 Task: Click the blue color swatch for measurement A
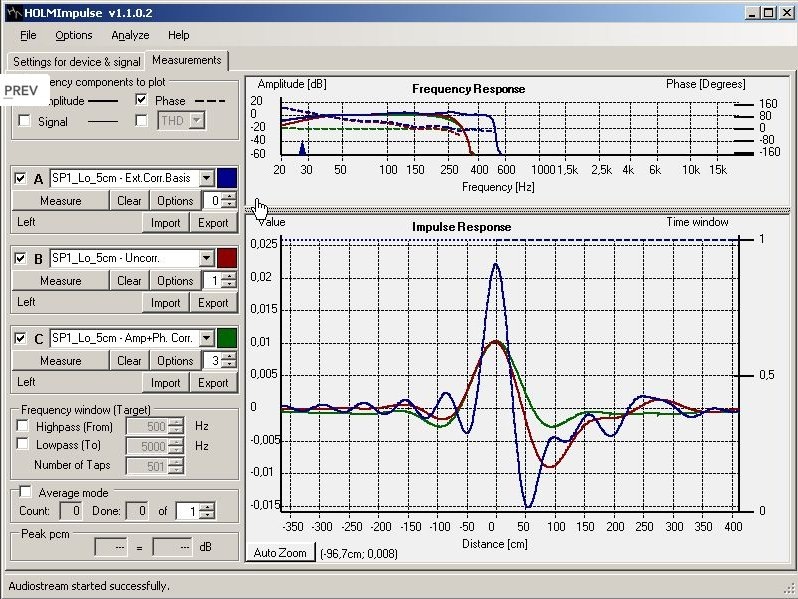227,178
